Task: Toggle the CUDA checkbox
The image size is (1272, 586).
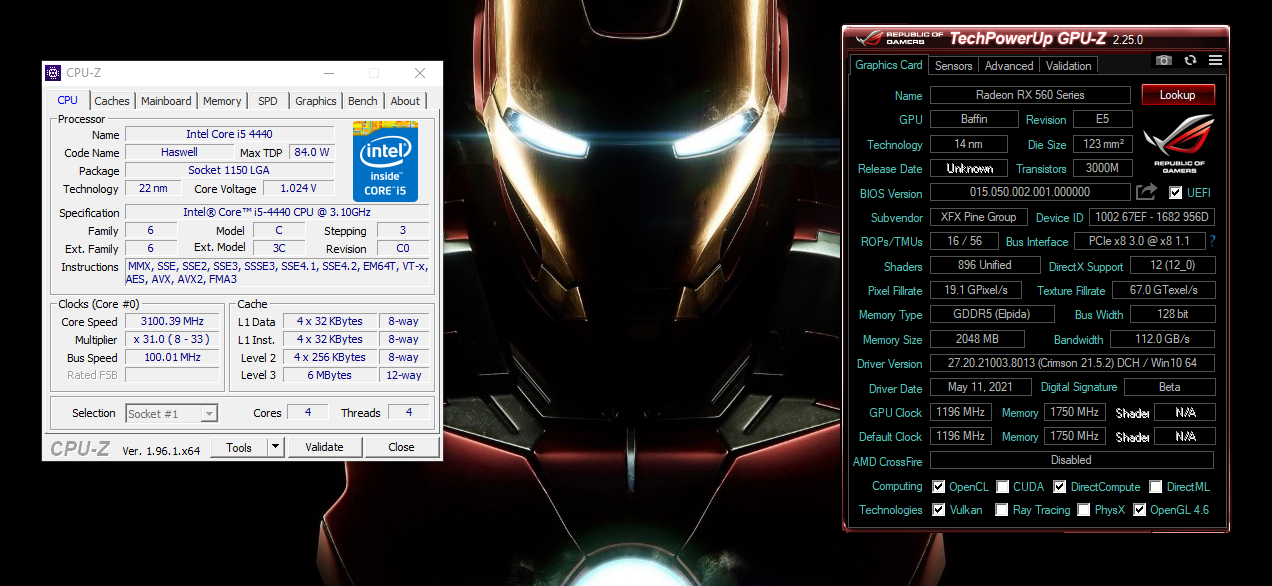Action: pos(1002,487)
